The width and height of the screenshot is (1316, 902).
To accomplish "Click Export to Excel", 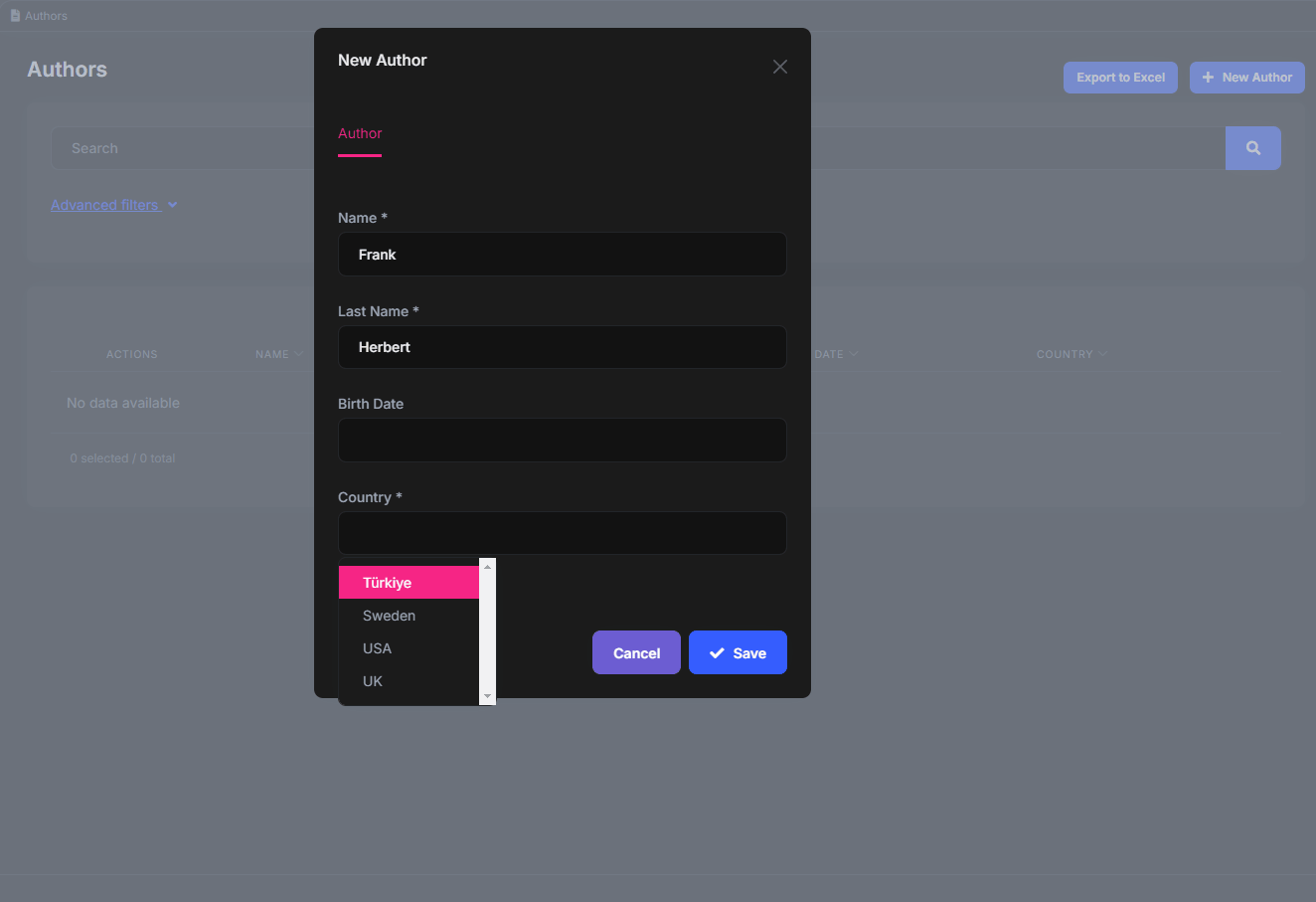I will tap(1120, 77).
